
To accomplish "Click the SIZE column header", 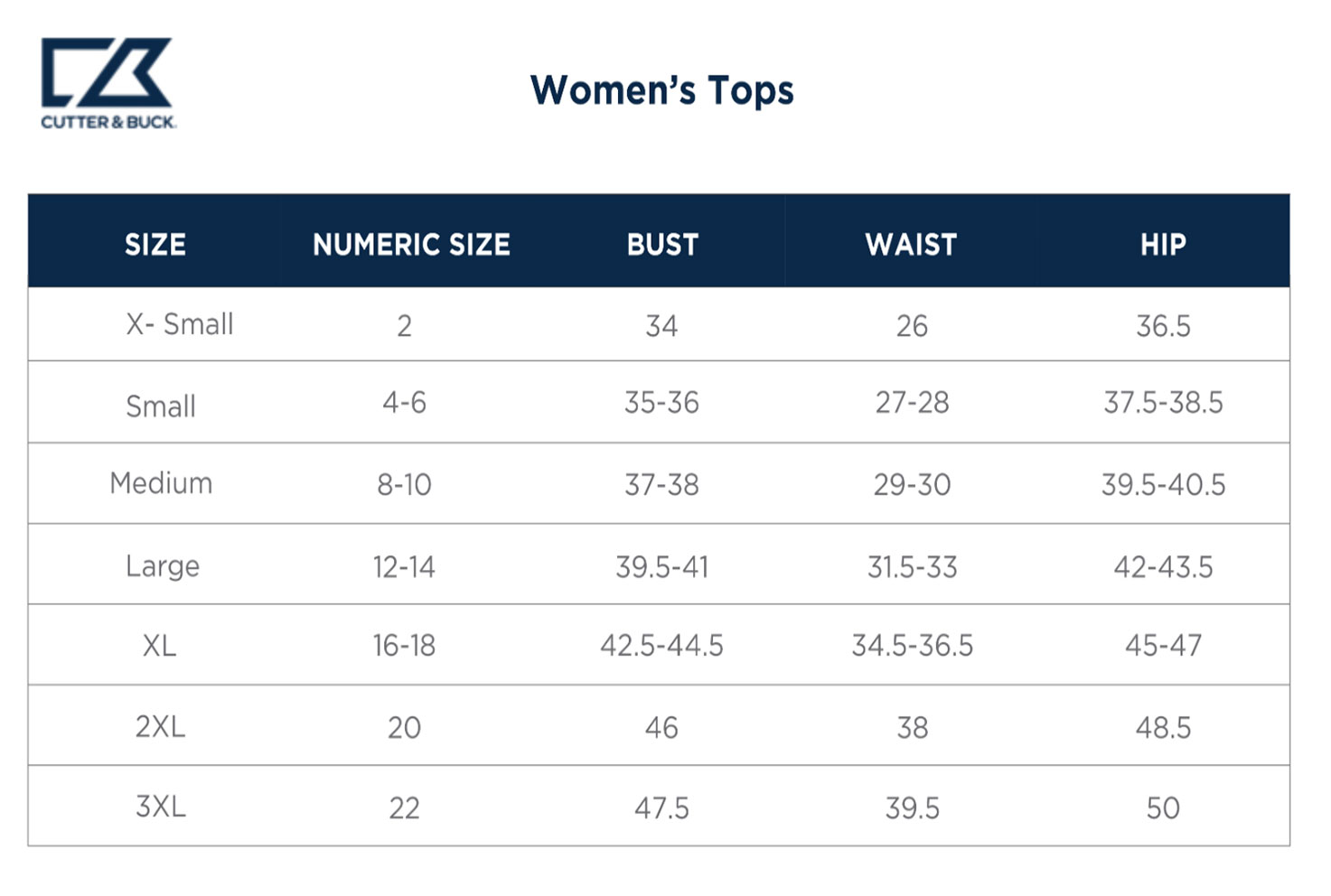I will point(155,245).
